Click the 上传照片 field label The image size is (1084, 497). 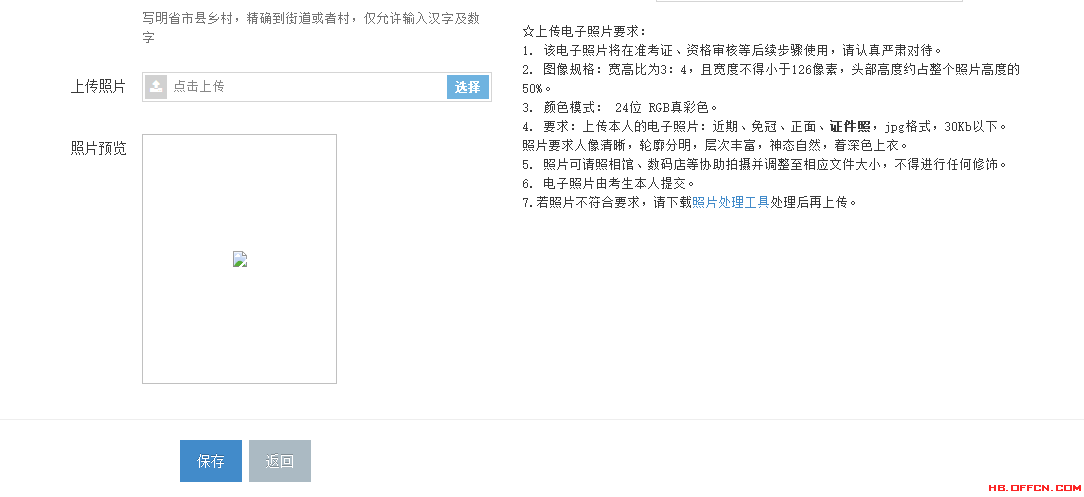pos(98,87)
